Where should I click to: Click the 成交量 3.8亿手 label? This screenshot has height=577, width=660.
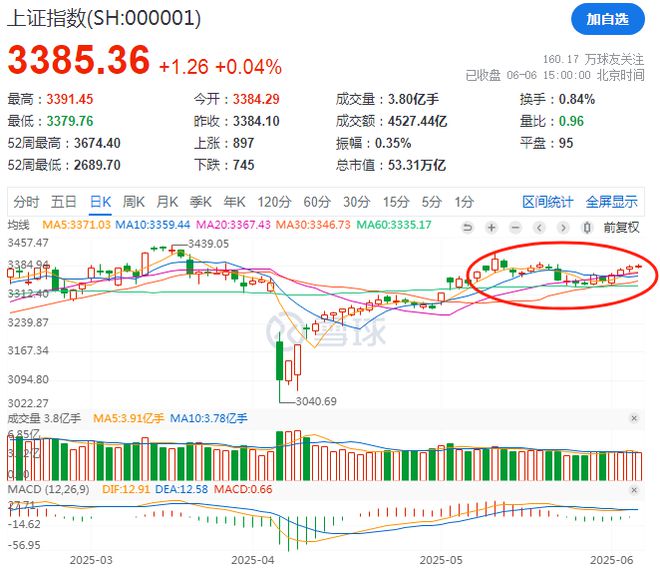[44, 418]
